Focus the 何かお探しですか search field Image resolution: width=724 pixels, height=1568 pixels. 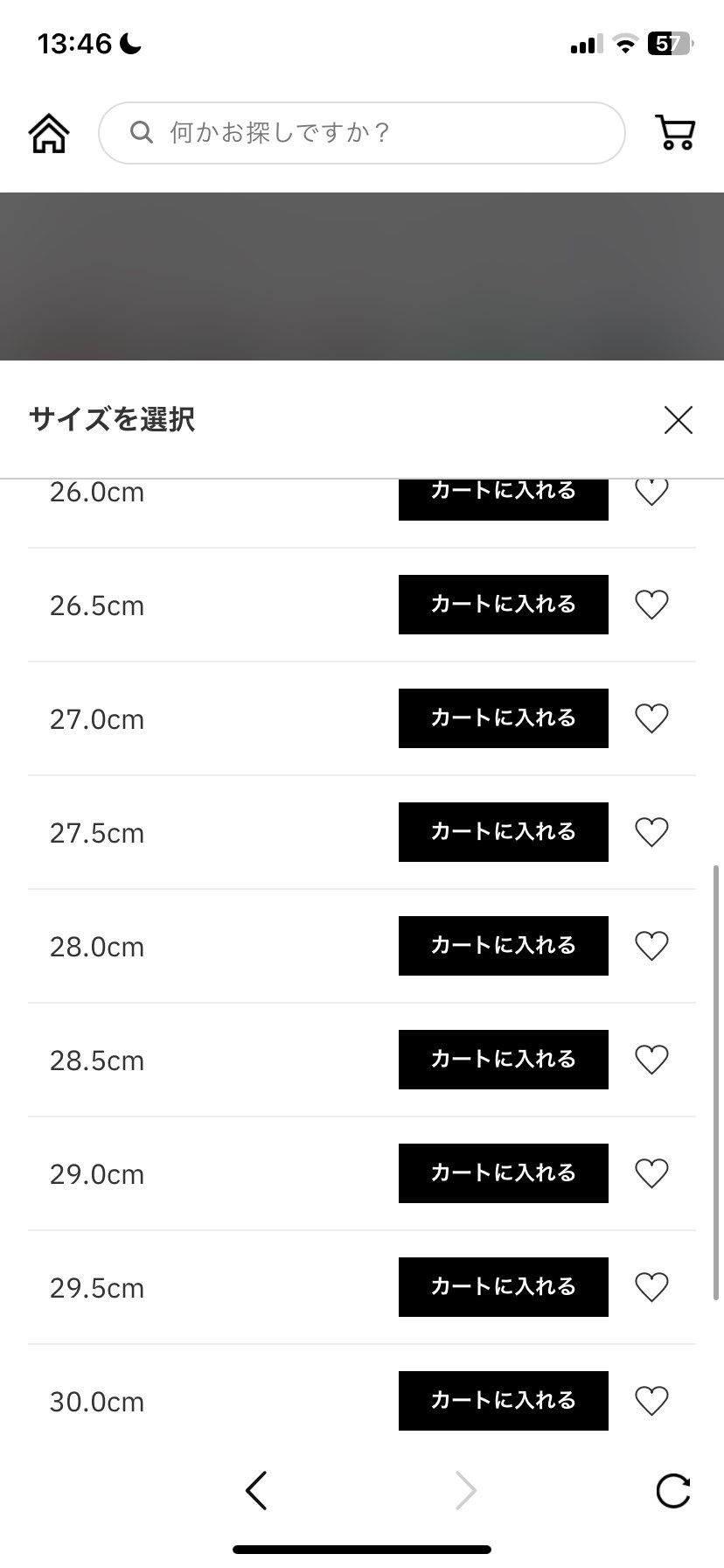click(x=362, y=133)
